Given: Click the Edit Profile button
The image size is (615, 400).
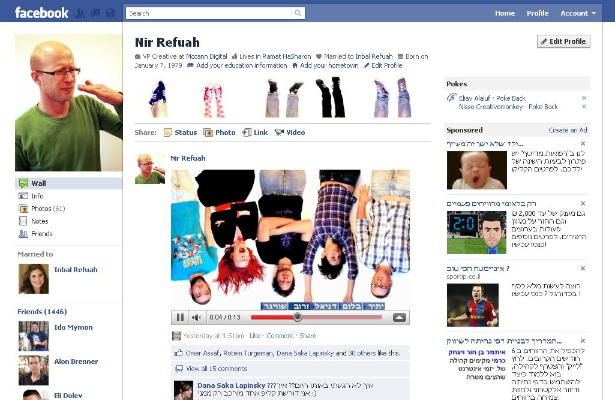Looking at the screenshot, I should click(564, 41).
